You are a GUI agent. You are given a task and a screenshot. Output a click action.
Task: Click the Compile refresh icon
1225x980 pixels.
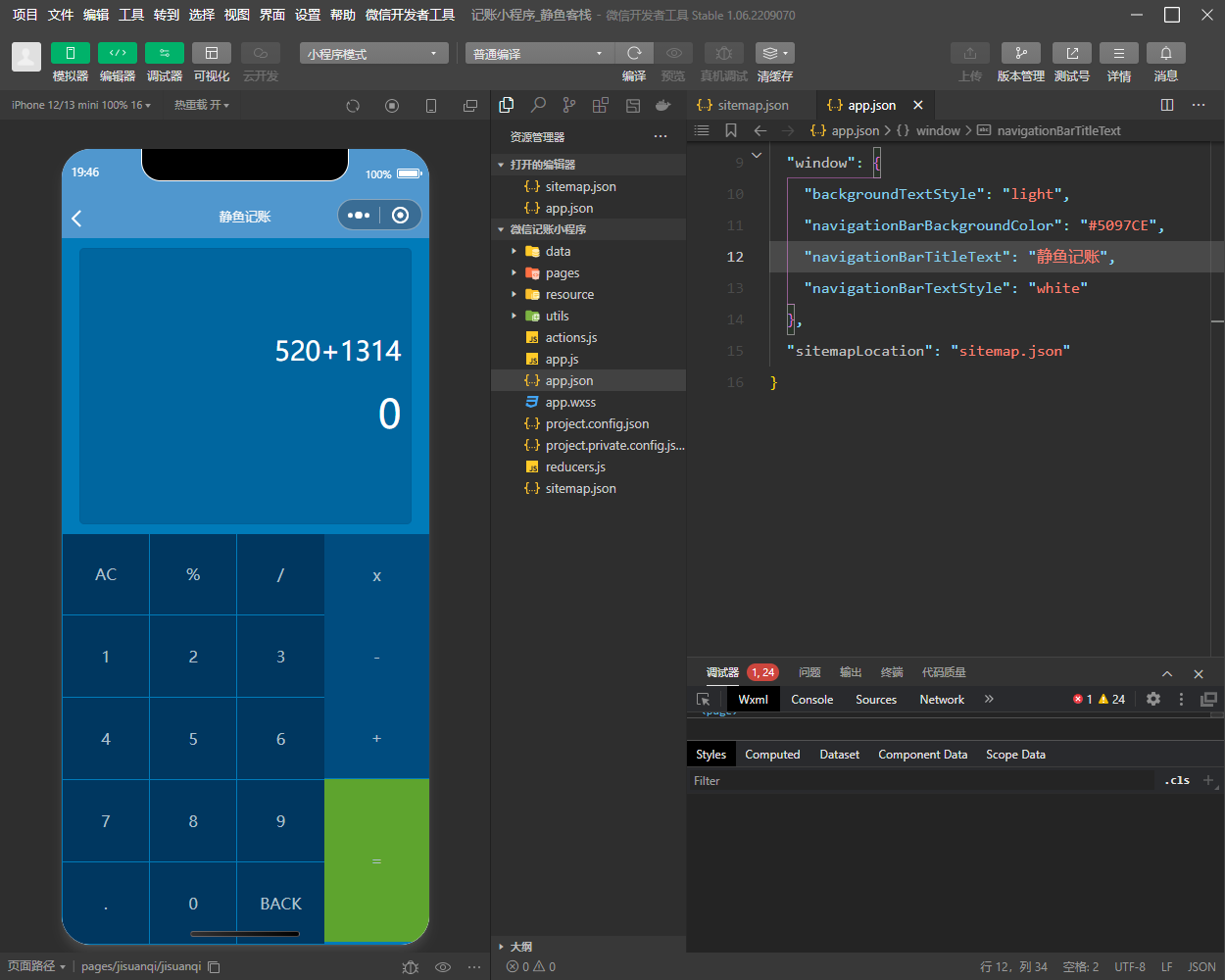tap(634, 53)
